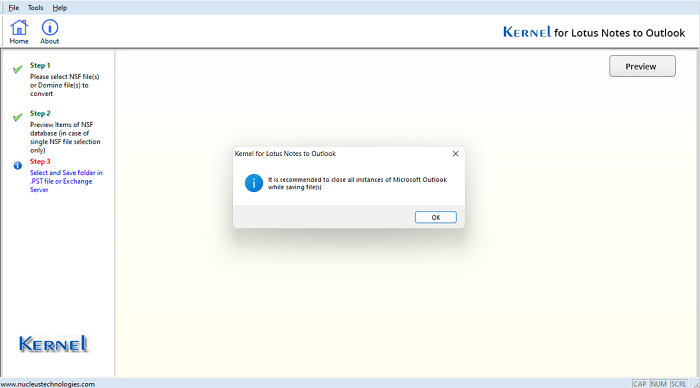The height and width of the screenshot is (388, 700).
Task: Click the SCRL status indicator
Action: pyautogui.click(x=679, y=384)
